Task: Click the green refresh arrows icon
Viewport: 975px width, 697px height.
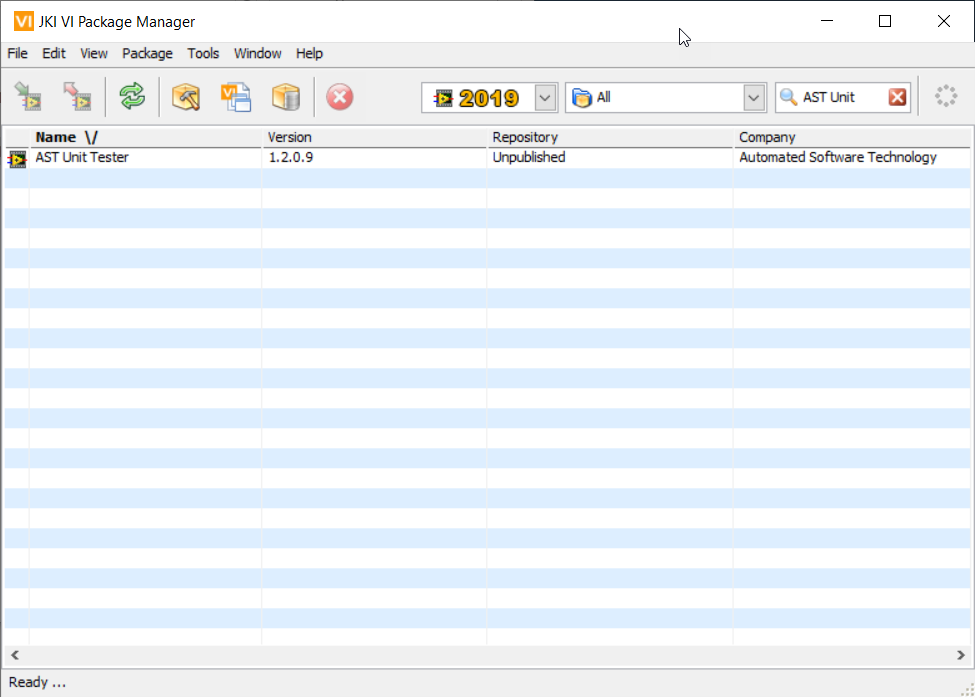Action: [x=132, y=97]
